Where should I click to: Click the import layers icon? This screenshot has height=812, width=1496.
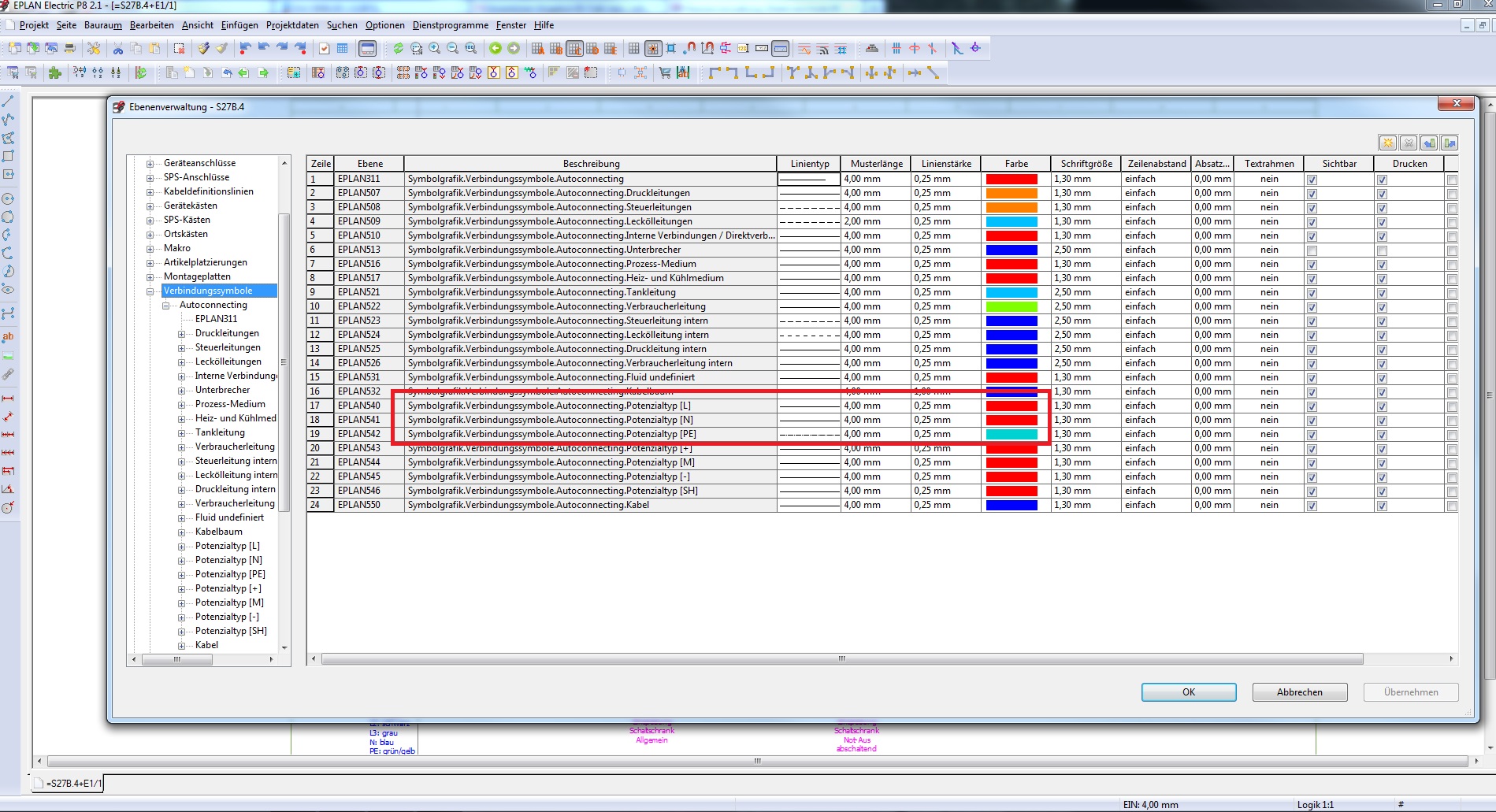(x=1429, y=143)
